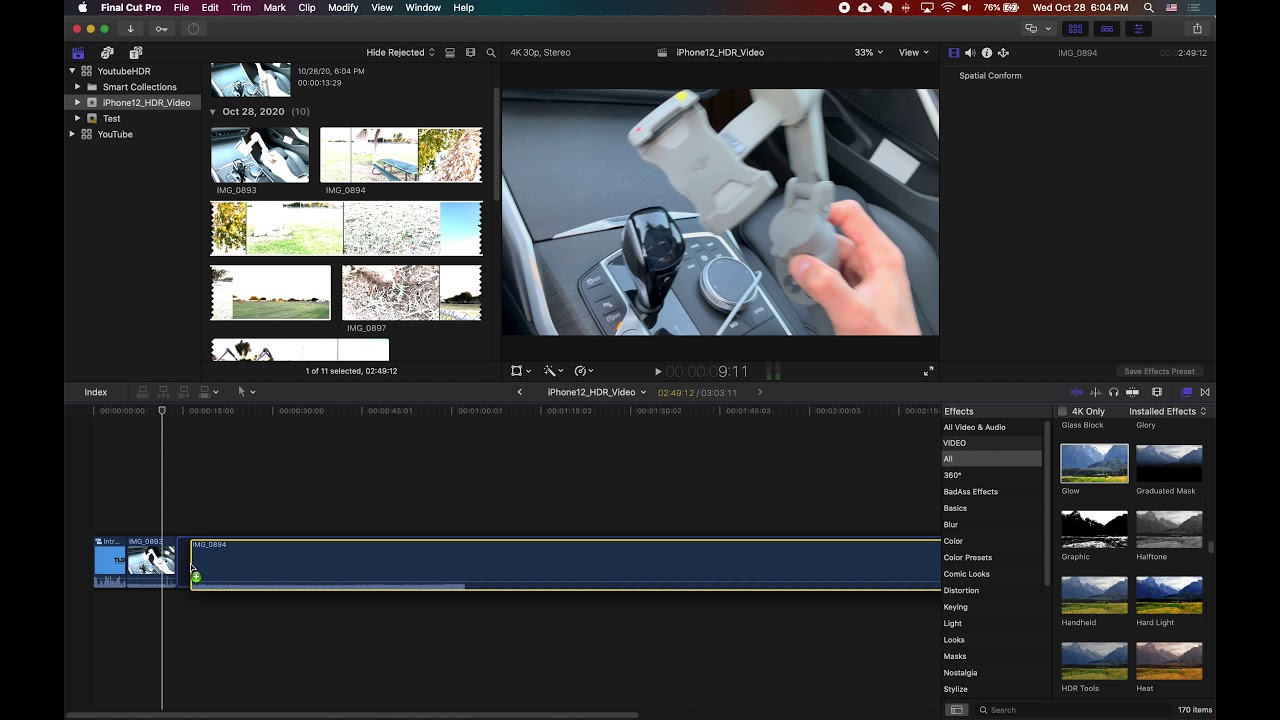Image resolution: width=1280 pixels, height=720 pixels.
Task: Toggle audio skimming in timeline
Action: pos(1095,392)
